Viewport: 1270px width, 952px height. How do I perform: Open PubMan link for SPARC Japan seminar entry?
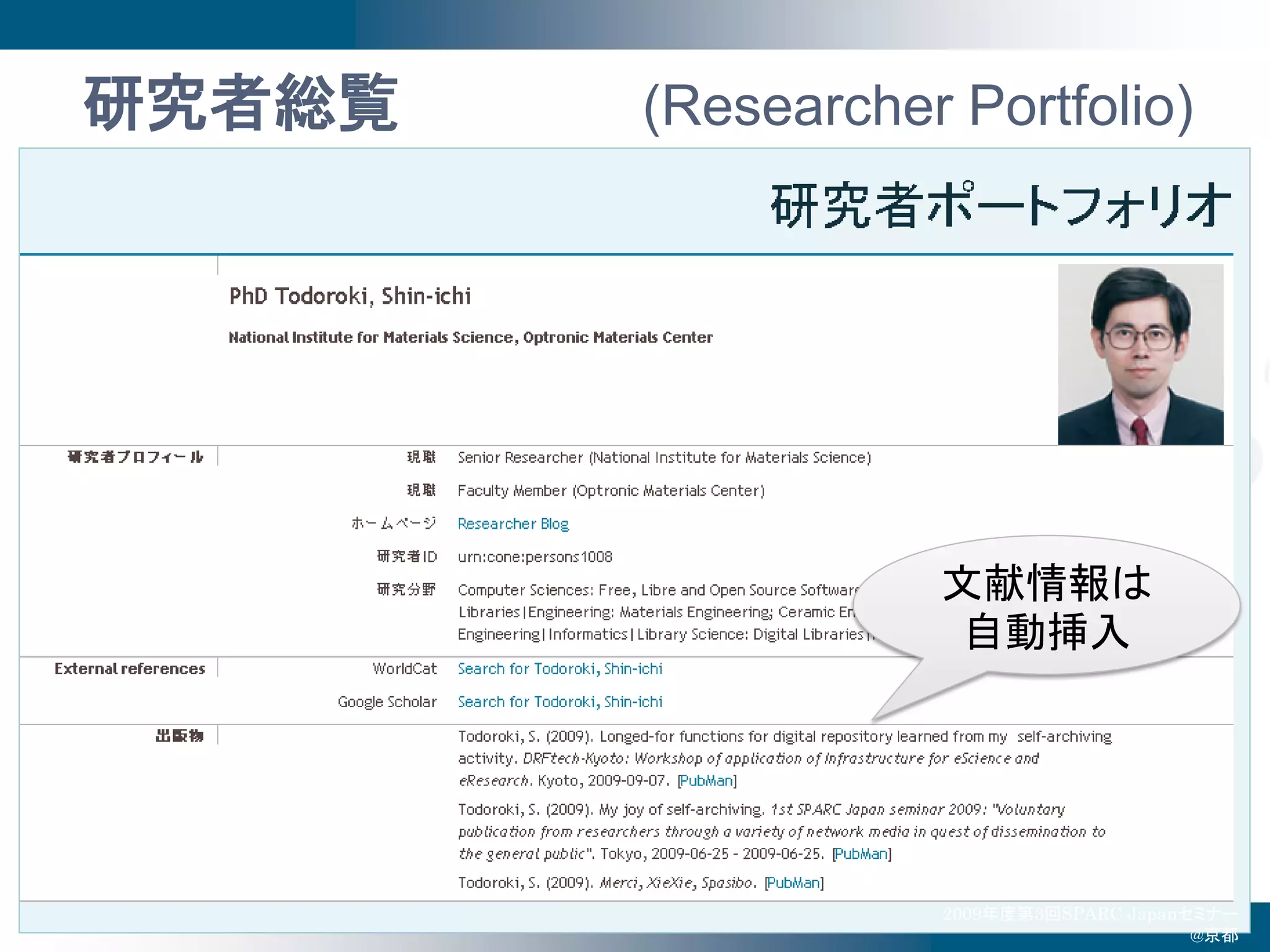[862, 853]
